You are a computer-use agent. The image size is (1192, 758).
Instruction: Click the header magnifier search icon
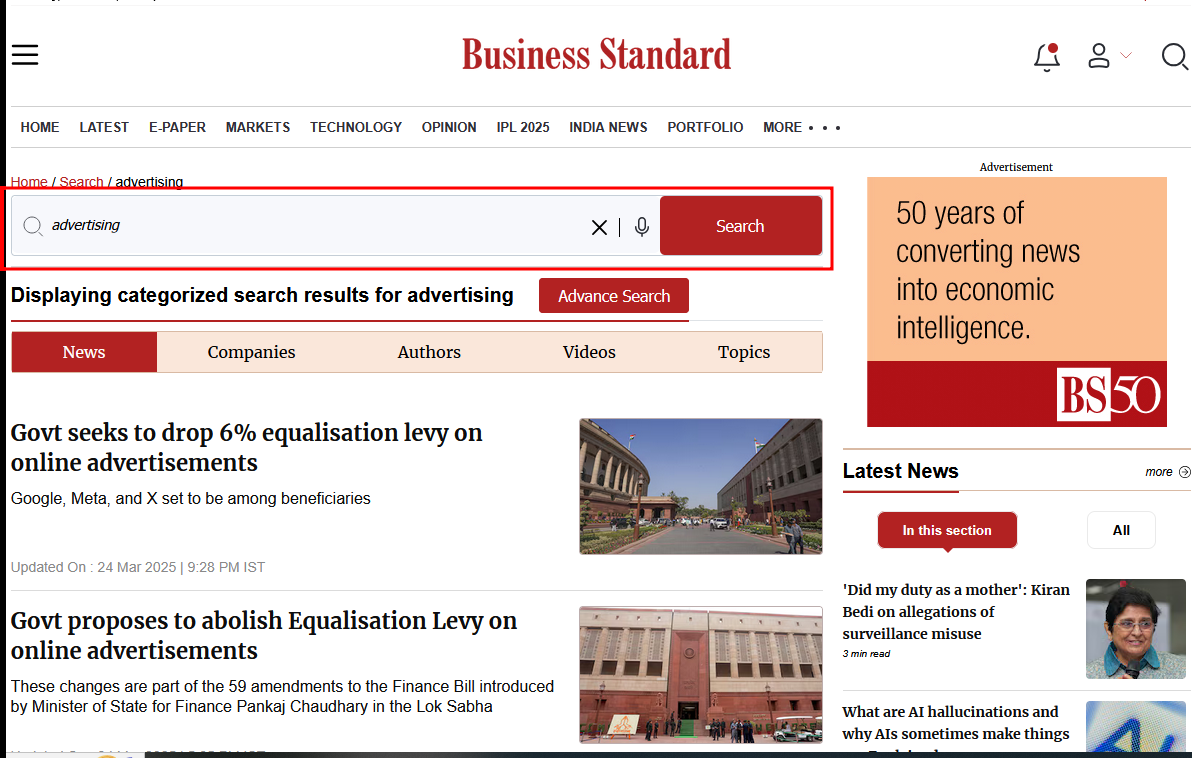(x=1174, y=57)
